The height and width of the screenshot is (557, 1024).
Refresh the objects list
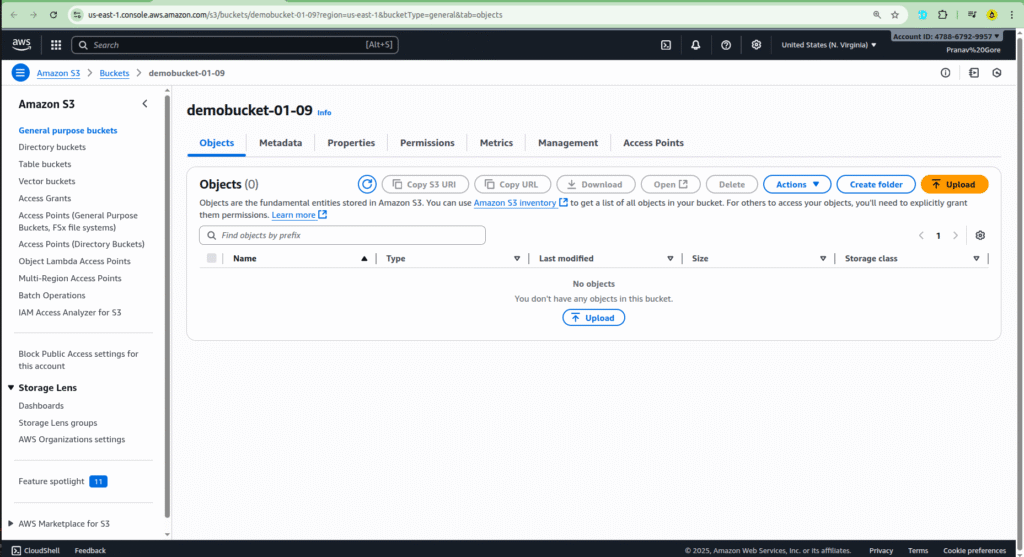click(367, 184)
